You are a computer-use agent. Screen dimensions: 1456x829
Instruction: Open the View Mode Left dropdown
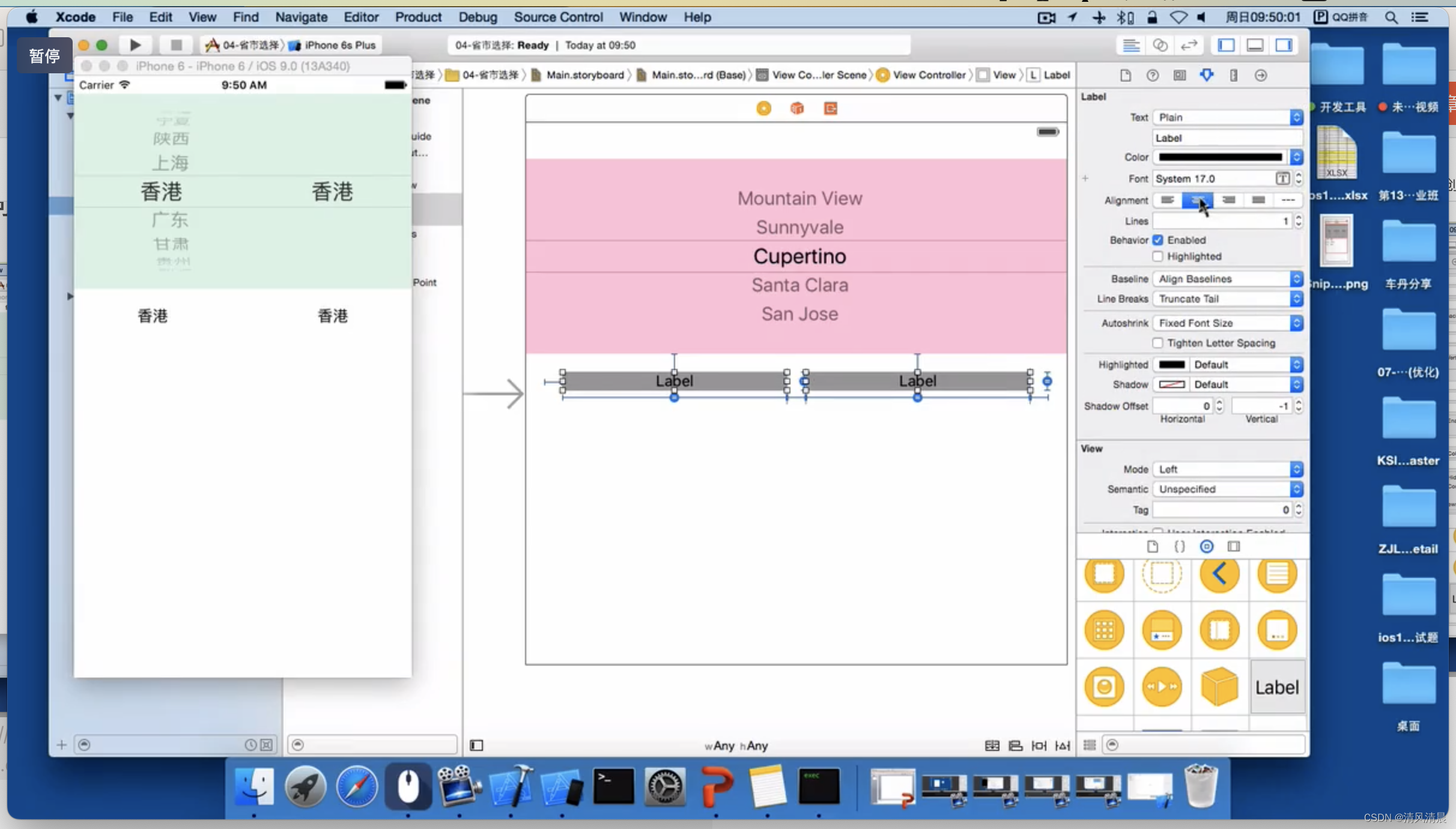(x=1227, y=469)
